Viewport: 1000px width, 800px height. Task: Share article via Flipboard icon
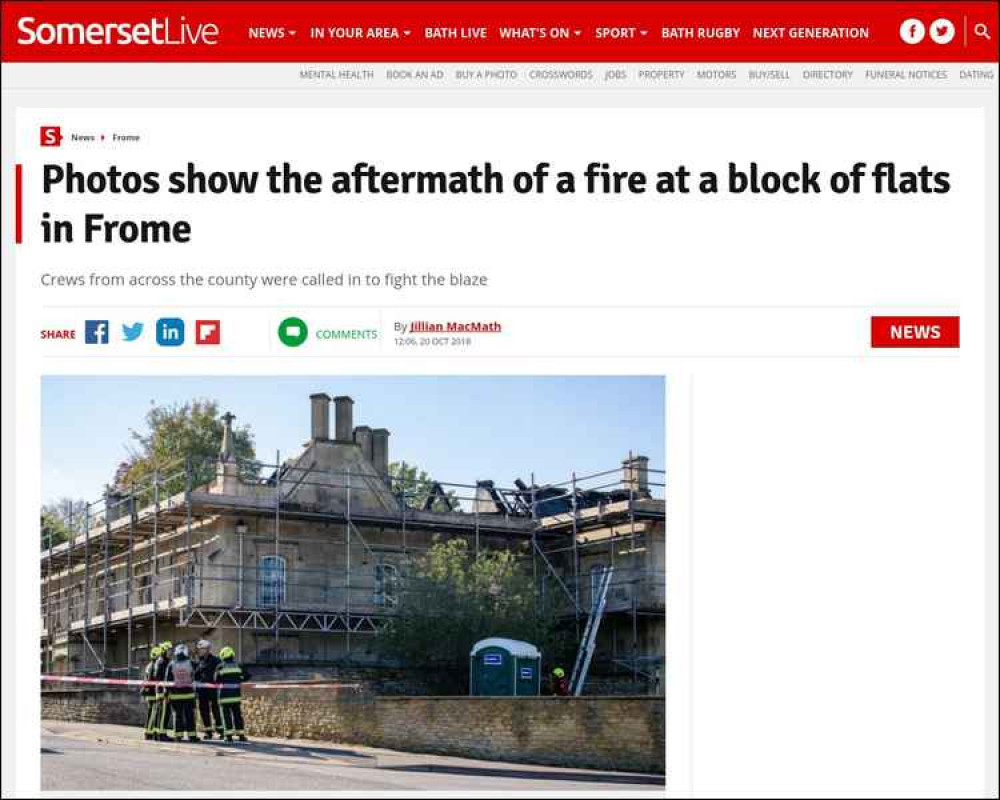point(208,332)
